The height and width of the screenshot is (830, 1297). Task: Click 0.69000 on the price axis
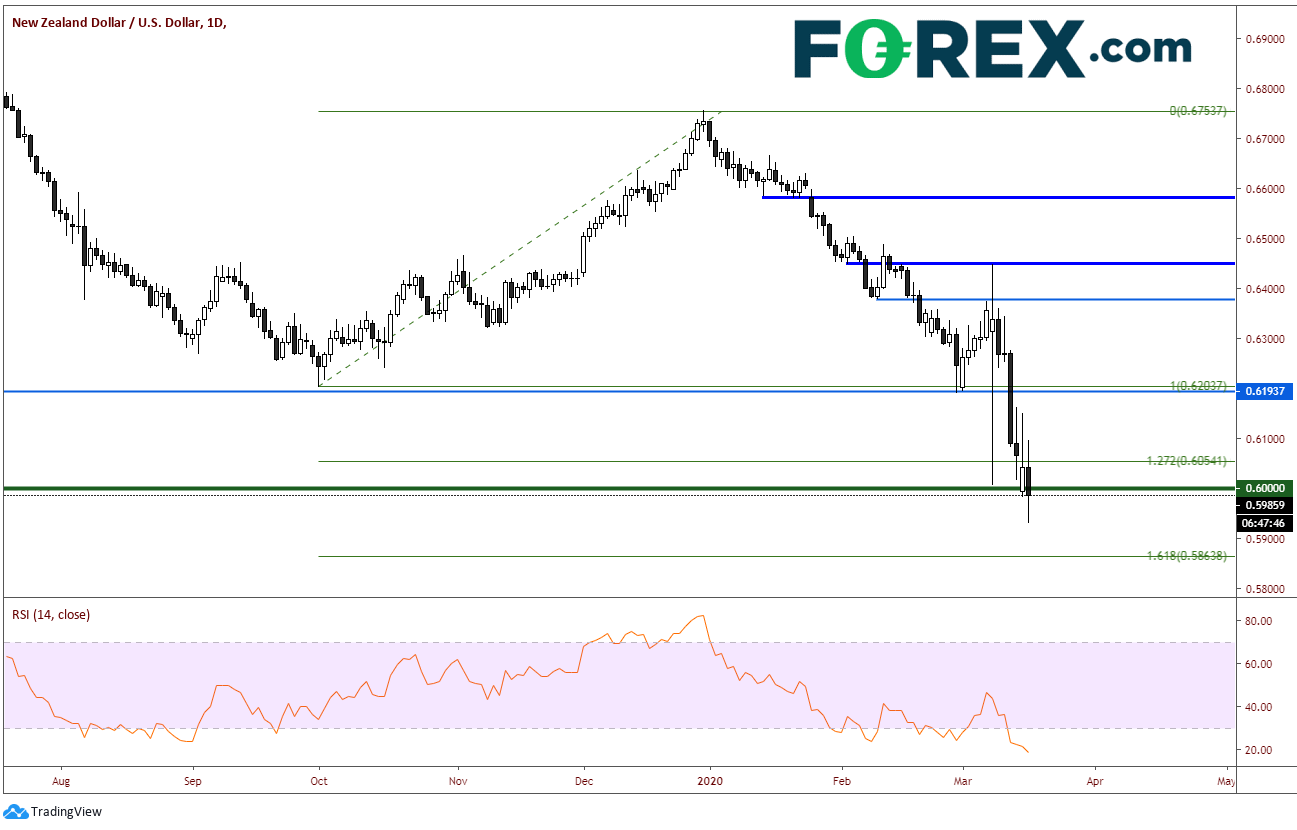tap(1264, 39)
